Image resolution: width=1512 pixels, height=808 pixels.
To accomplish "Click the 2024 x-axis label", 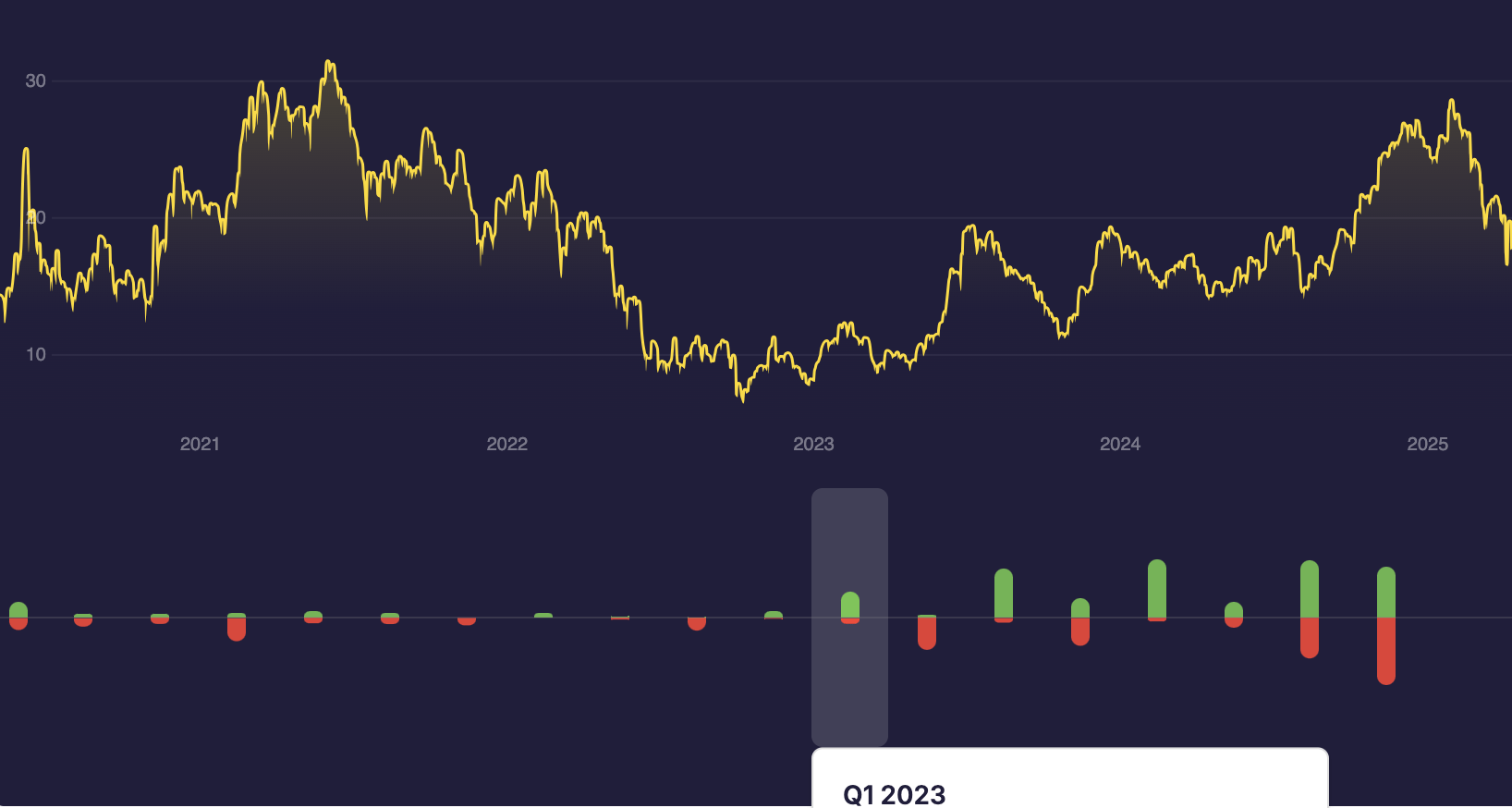I will pos(1120,445).
